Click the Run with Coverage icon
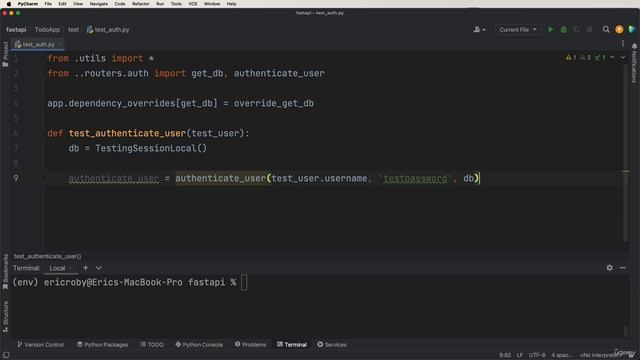This screenshot has height=360, width=640. (576, 29)
